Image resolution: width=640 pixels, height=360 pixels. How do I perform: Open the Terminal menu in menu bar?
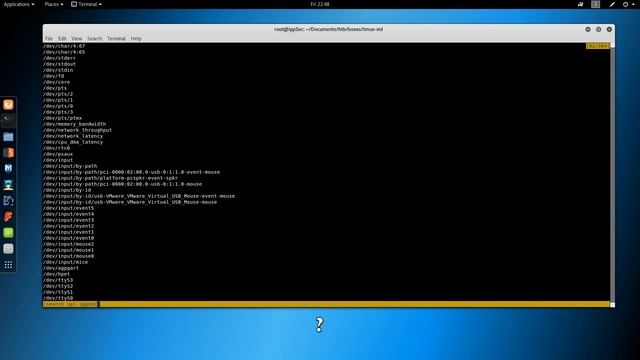click(x=116, y=38)
